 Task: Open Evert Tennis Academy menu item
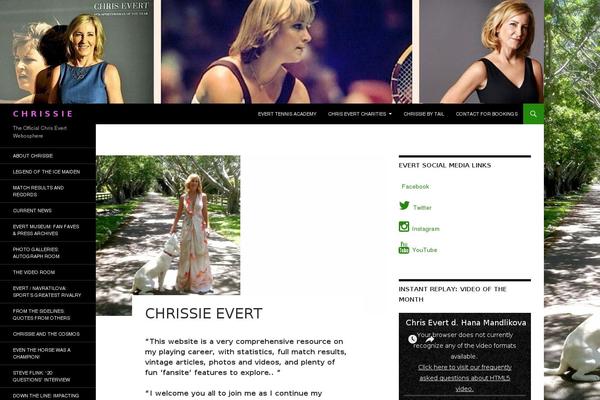click(287, 114)
